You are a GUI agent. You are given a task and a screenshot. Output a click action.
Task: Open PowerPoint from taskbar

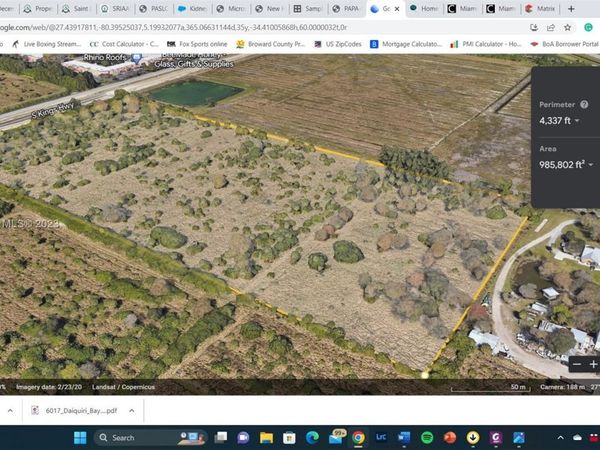click(450, 438)
